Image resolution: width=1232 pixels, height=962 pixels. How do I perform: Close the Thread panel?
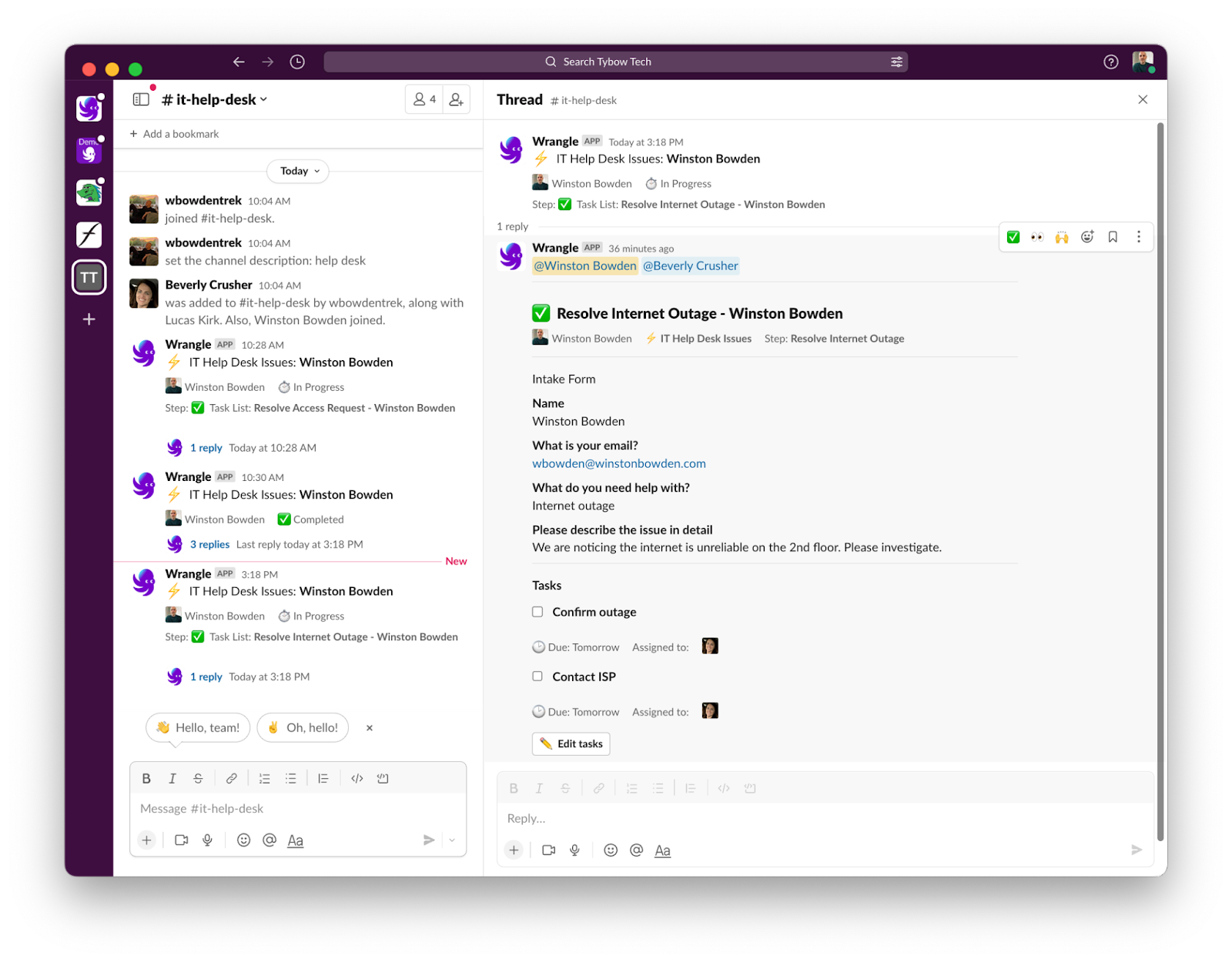click(1143, 99)
